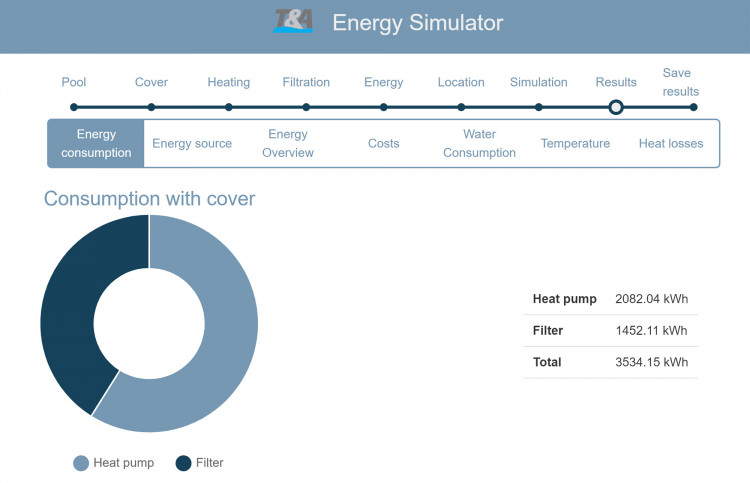Click the Filter legend label
The height and width of the screenshot is (483, 750).
point(210,463)
